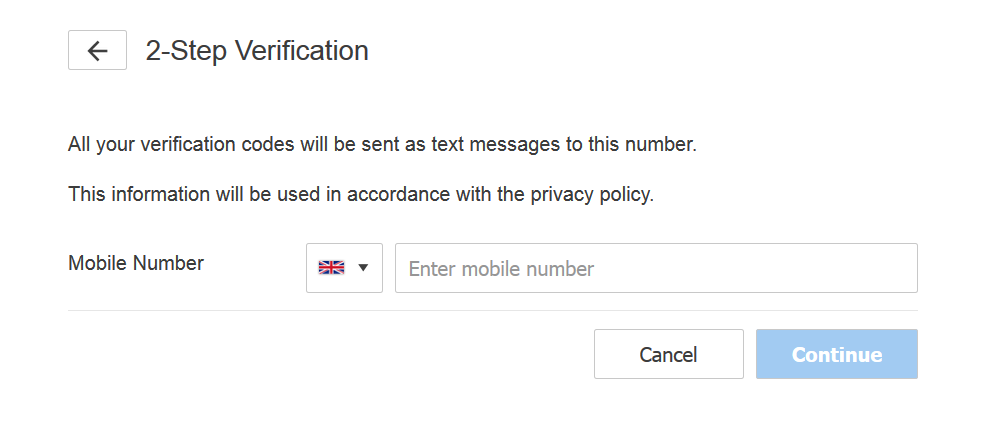Dismiss the setup with Cancel

pyautogui.click(x=668, y=354)
